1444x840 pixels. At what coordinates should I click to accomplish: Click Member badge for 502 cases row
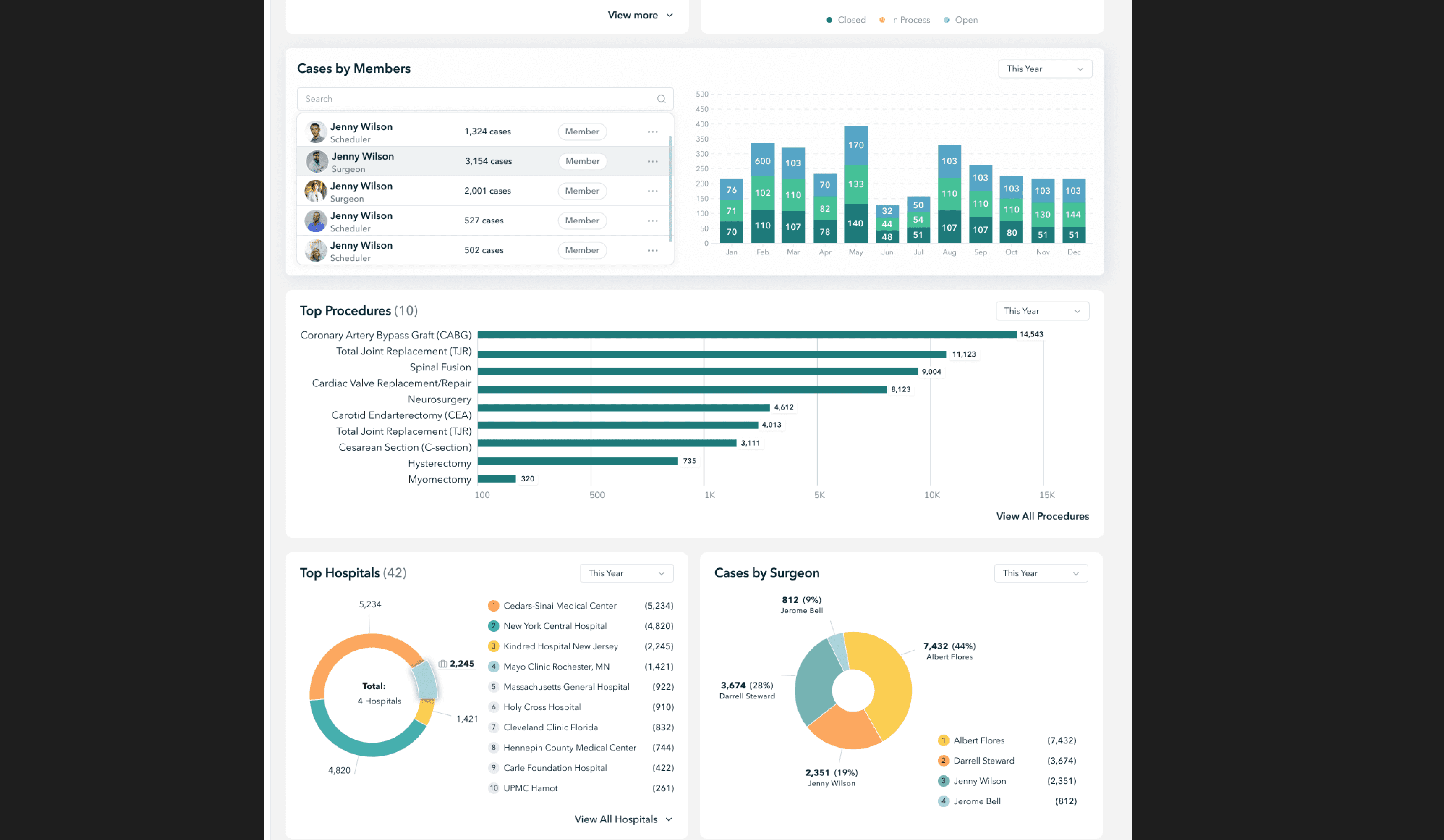coord(582,251)
